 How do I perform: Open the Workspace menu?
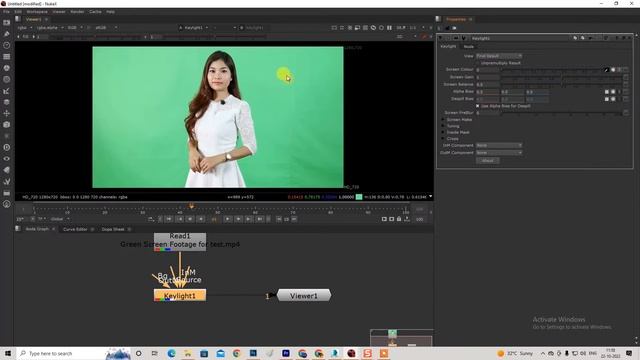pos(37,12)
